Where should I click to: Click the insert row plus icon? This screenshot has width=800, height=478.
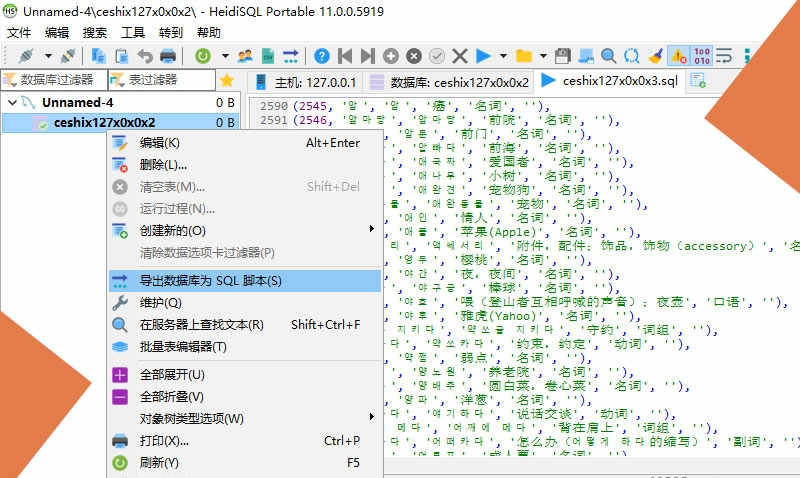391,56
